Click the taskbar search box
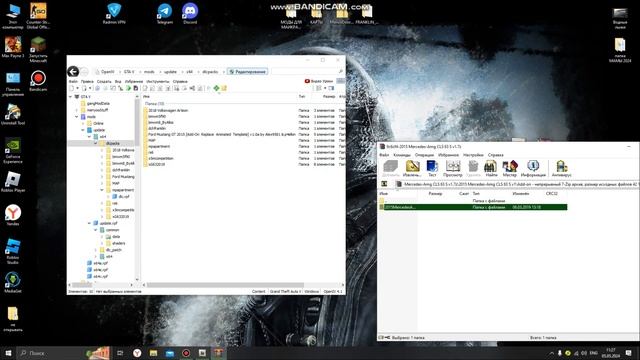640x360 pixels. tap(63, 353)
